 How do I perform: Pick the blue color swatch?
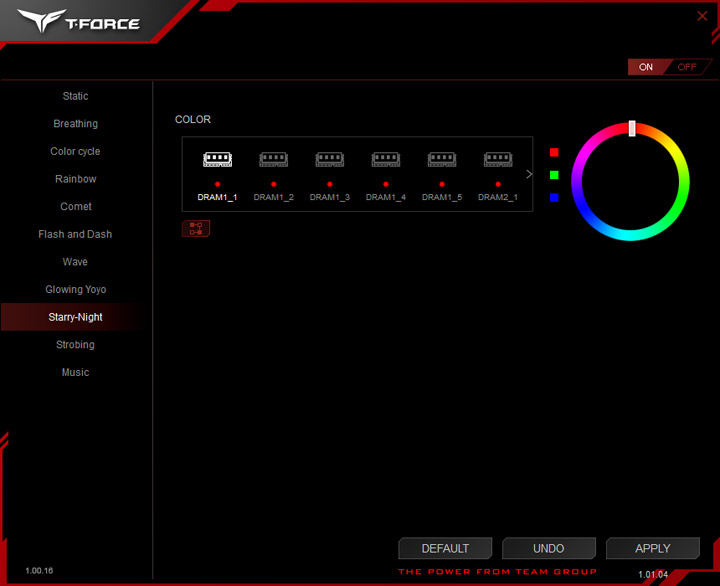(x=554, y=197)
